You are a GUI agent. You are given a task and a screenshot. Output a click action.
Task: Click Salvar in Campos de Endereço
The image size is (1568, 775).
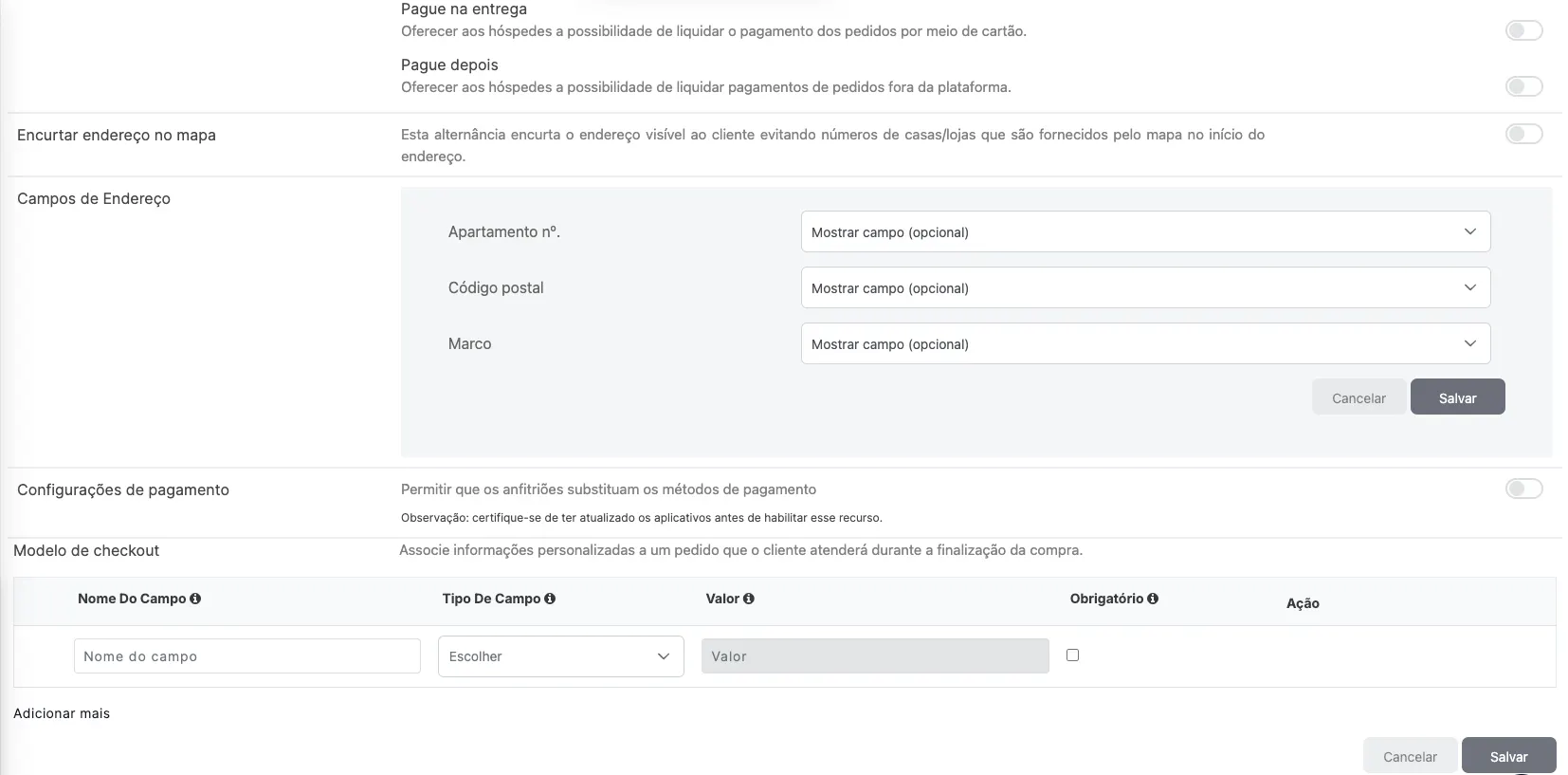point(1457,397)
